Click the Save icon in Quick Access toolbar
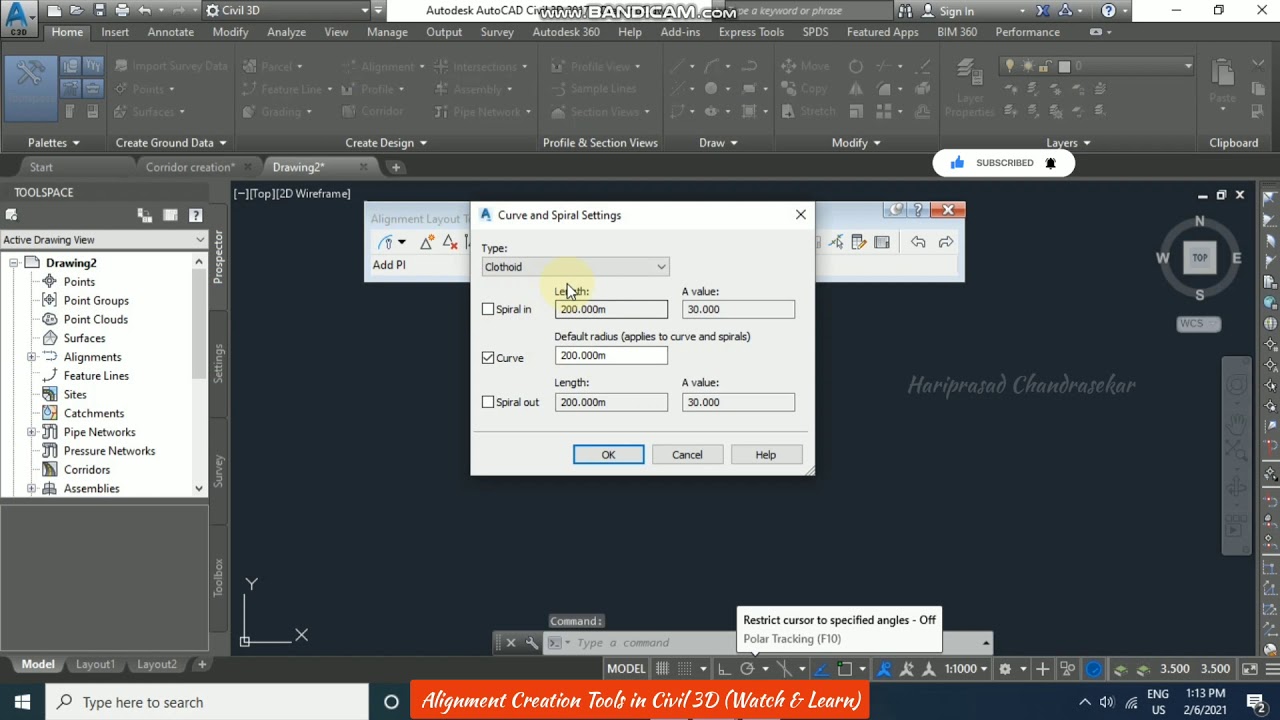The height and width of the screenshot is (720, 1280). (x=99, y=11)
